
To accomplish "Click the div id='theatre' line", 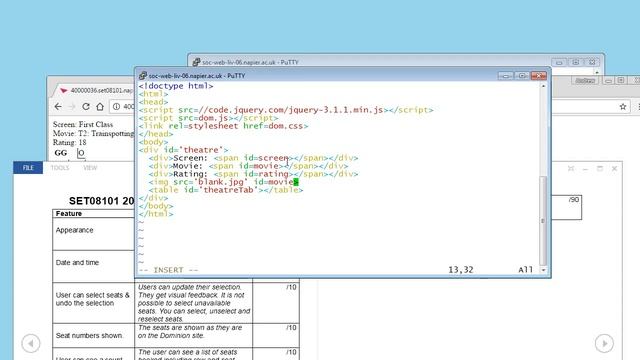I will (183, 150).
